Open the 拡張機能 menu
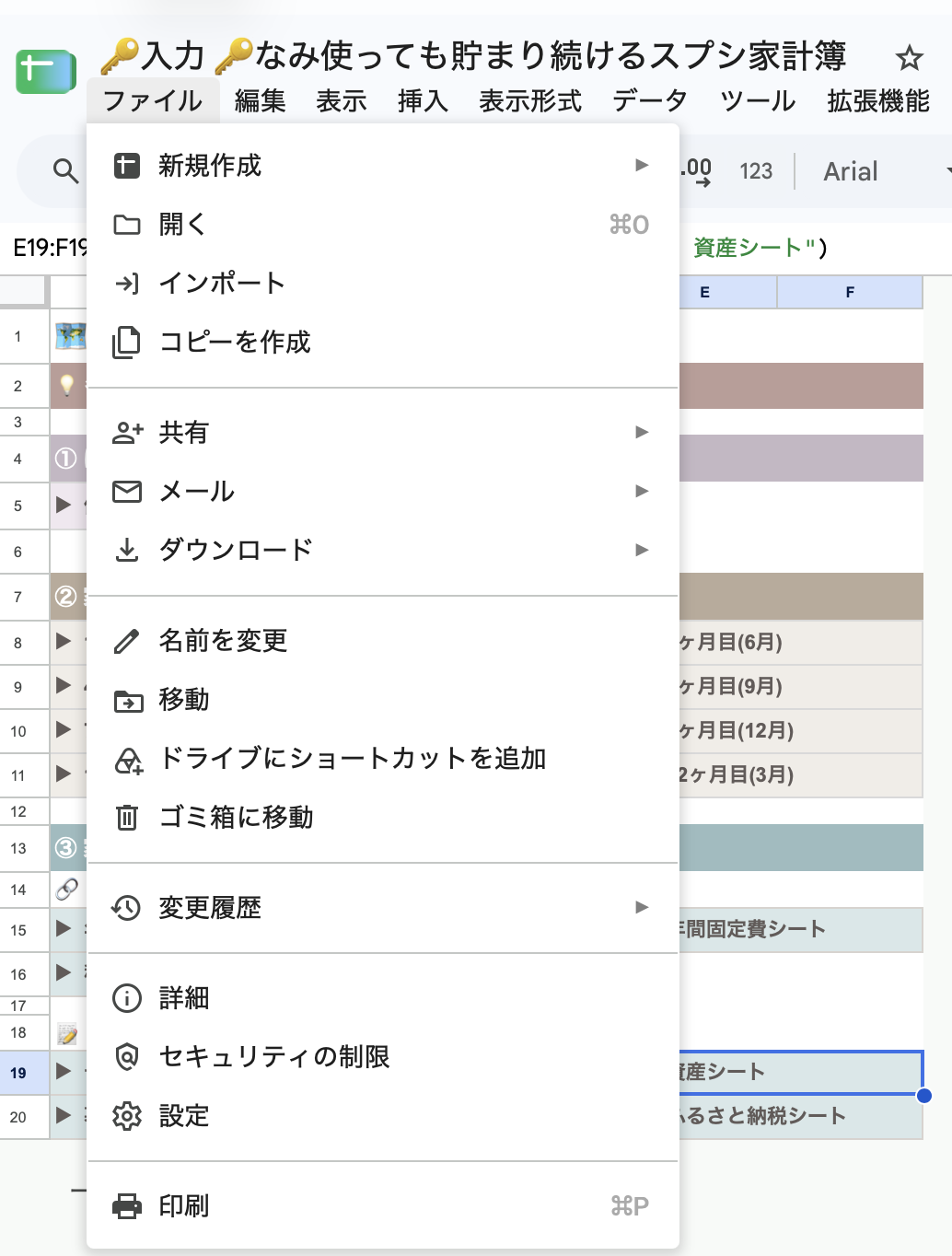 879,100
